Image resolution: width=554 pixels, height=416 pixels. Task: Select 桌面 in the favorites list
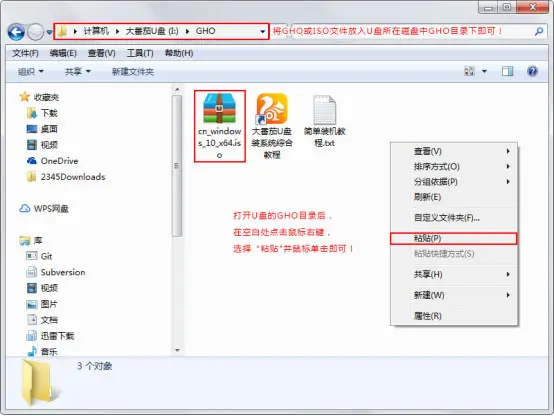(x=49, y=129)
